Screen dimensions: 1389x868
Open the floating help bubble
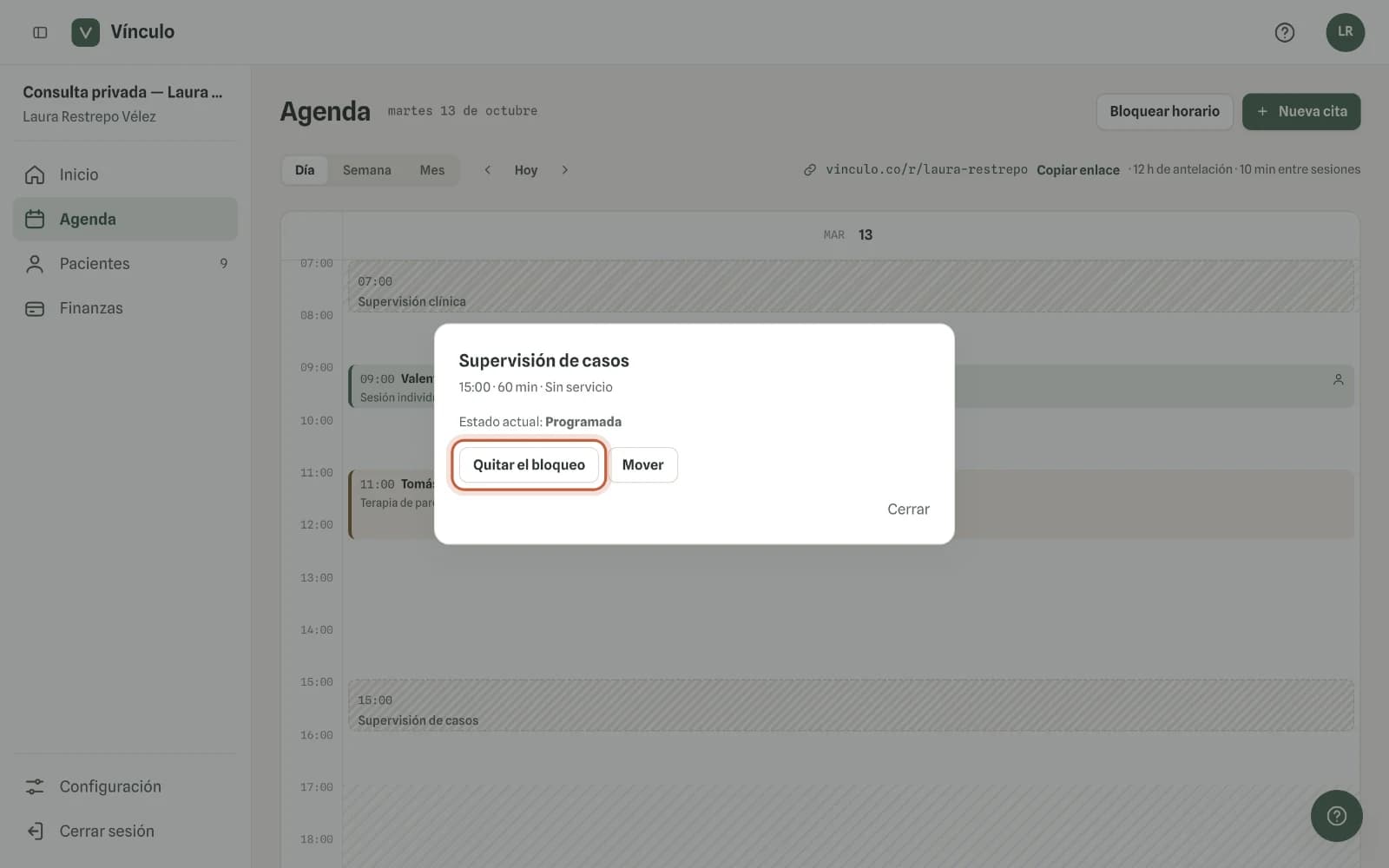(x=1336, y=815)
